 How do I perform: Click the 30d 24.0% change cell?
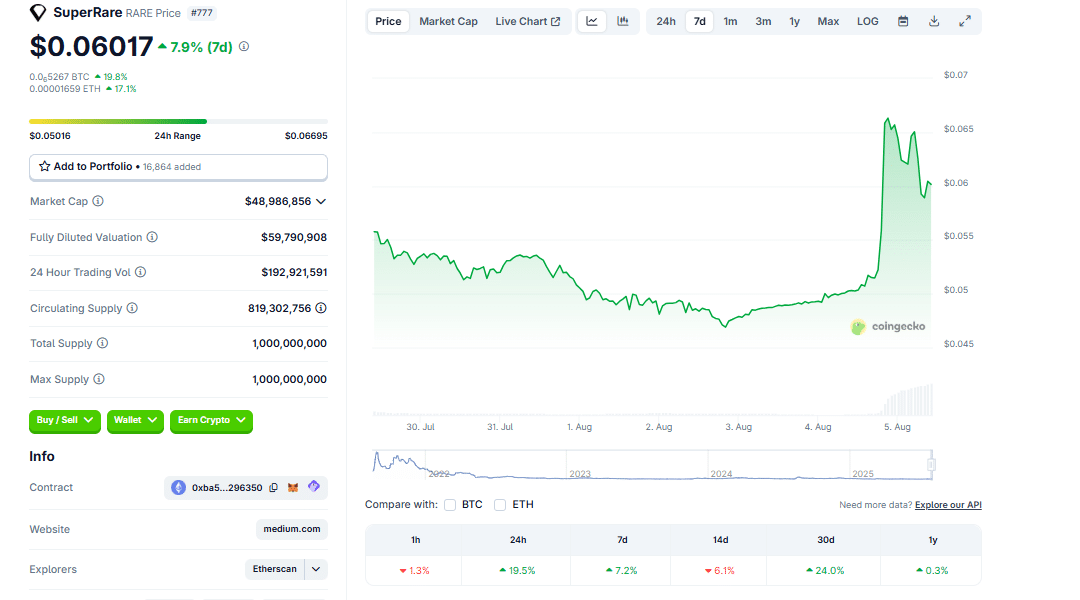click(x=825, y=570)
